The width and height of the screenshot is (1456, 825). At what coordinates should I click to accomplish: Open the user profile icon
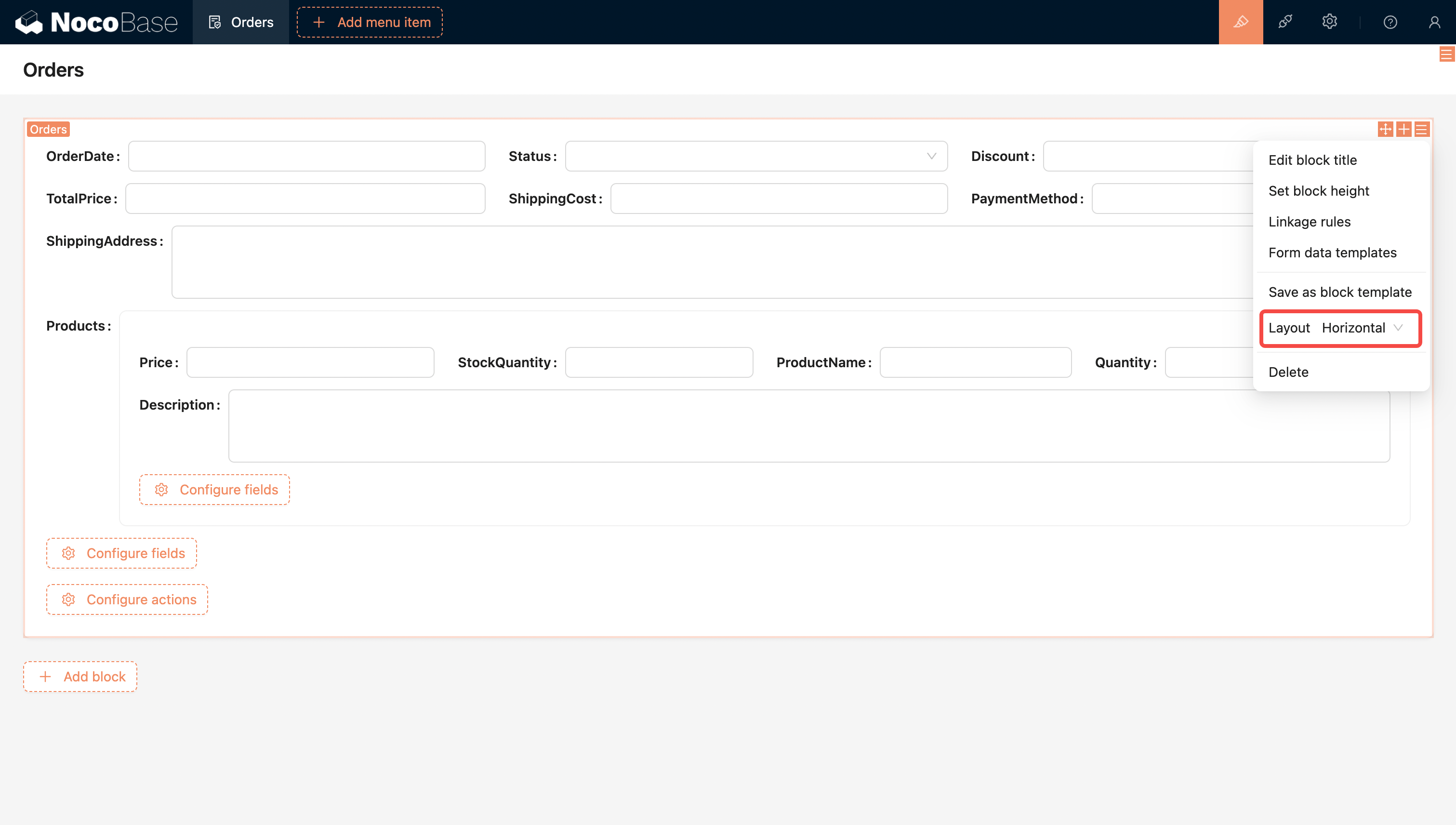click(x=1434, y=22)
